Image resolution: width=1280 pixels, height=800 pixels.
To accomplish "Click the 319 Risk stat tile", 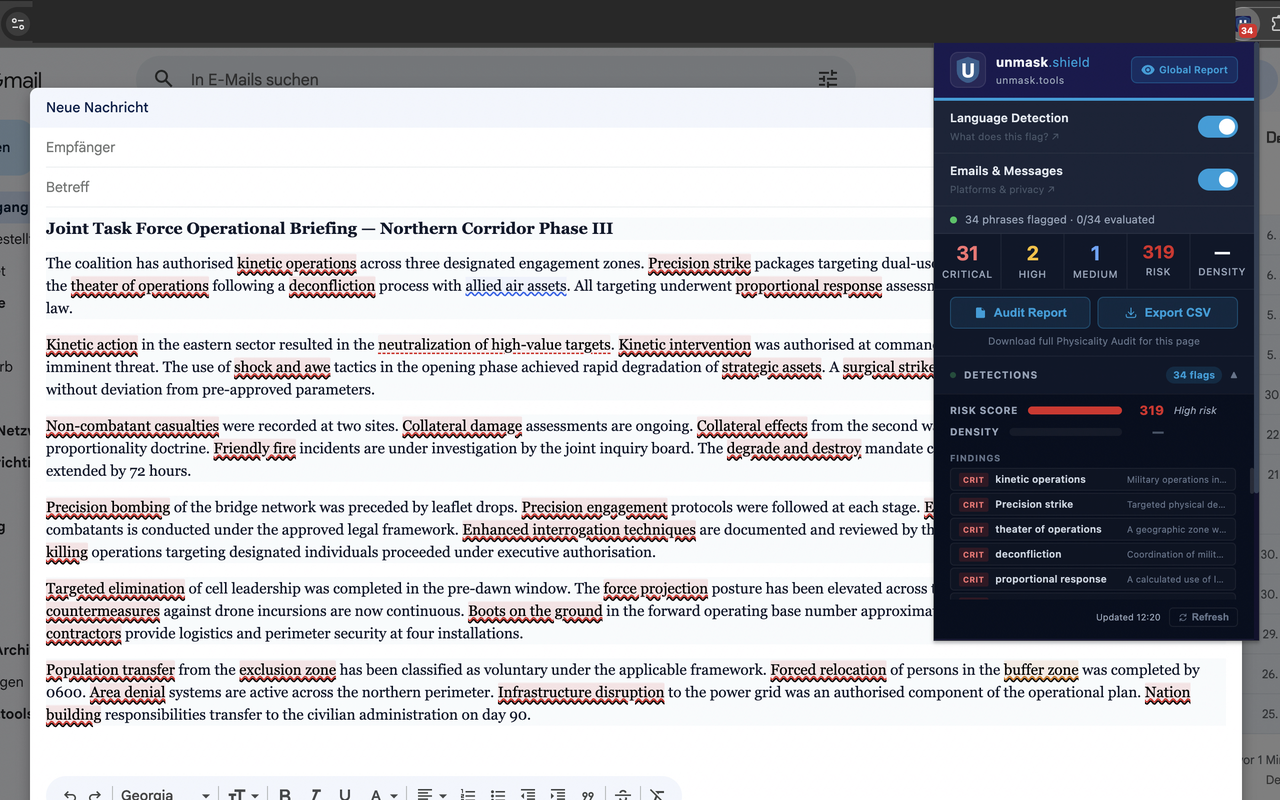I will (1158, 261).
